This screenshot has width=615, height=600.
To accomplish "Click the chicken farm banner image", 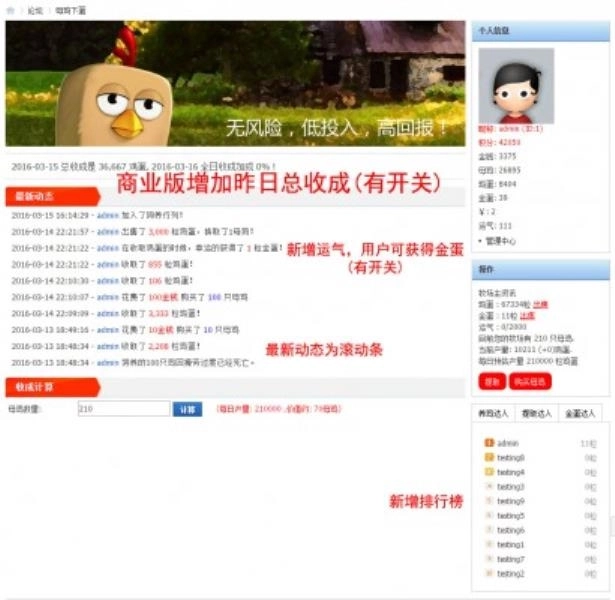I will [235, 84].
